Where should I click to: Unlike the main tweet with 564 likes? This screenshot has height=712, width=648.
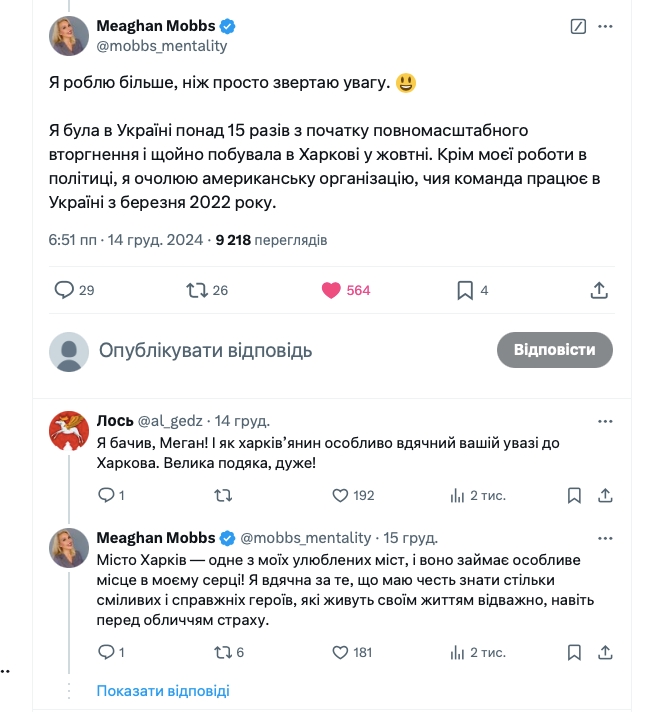pyautogui.click(x=332, y=290)
